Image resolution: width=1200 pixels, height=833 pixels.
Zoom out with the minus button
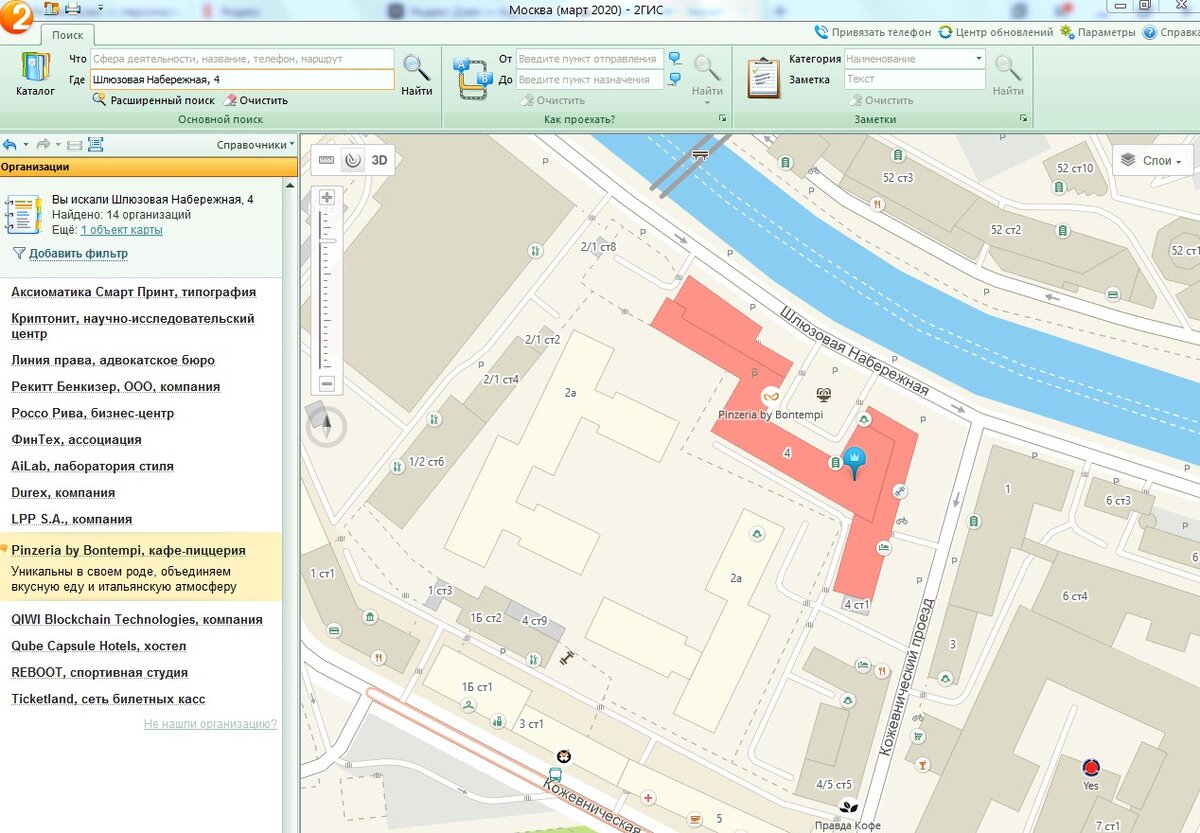pyautogui.click(x=327, y=384)
